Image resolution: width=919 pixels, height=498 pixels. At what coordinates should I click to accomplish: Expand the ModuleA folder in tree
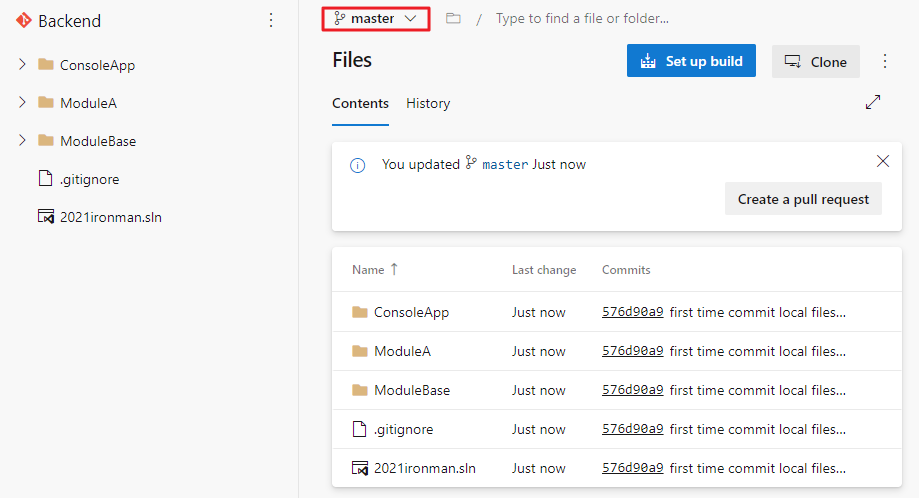pos(22,103)
